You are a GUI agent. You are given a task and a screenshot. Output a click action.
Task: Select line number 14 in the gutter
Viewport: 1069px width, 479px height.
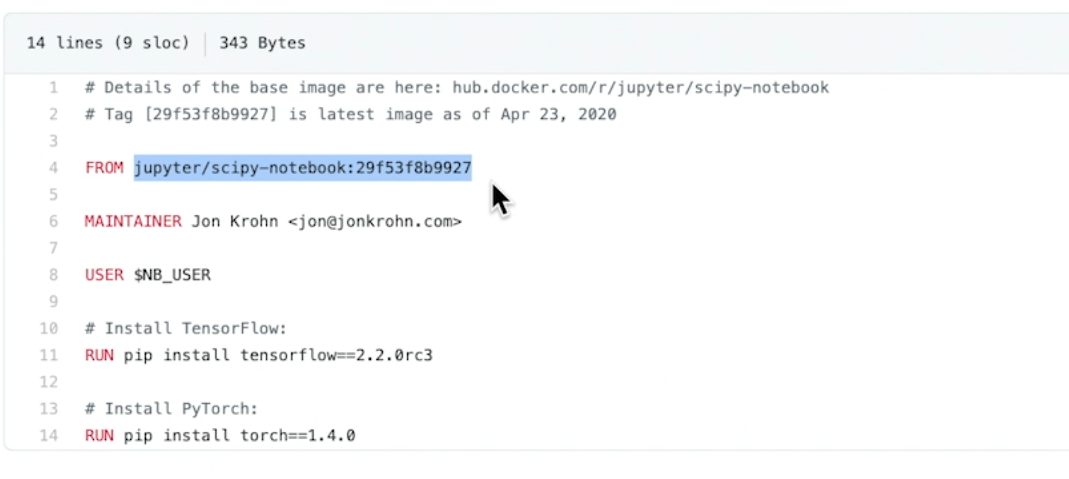(49, 436)
